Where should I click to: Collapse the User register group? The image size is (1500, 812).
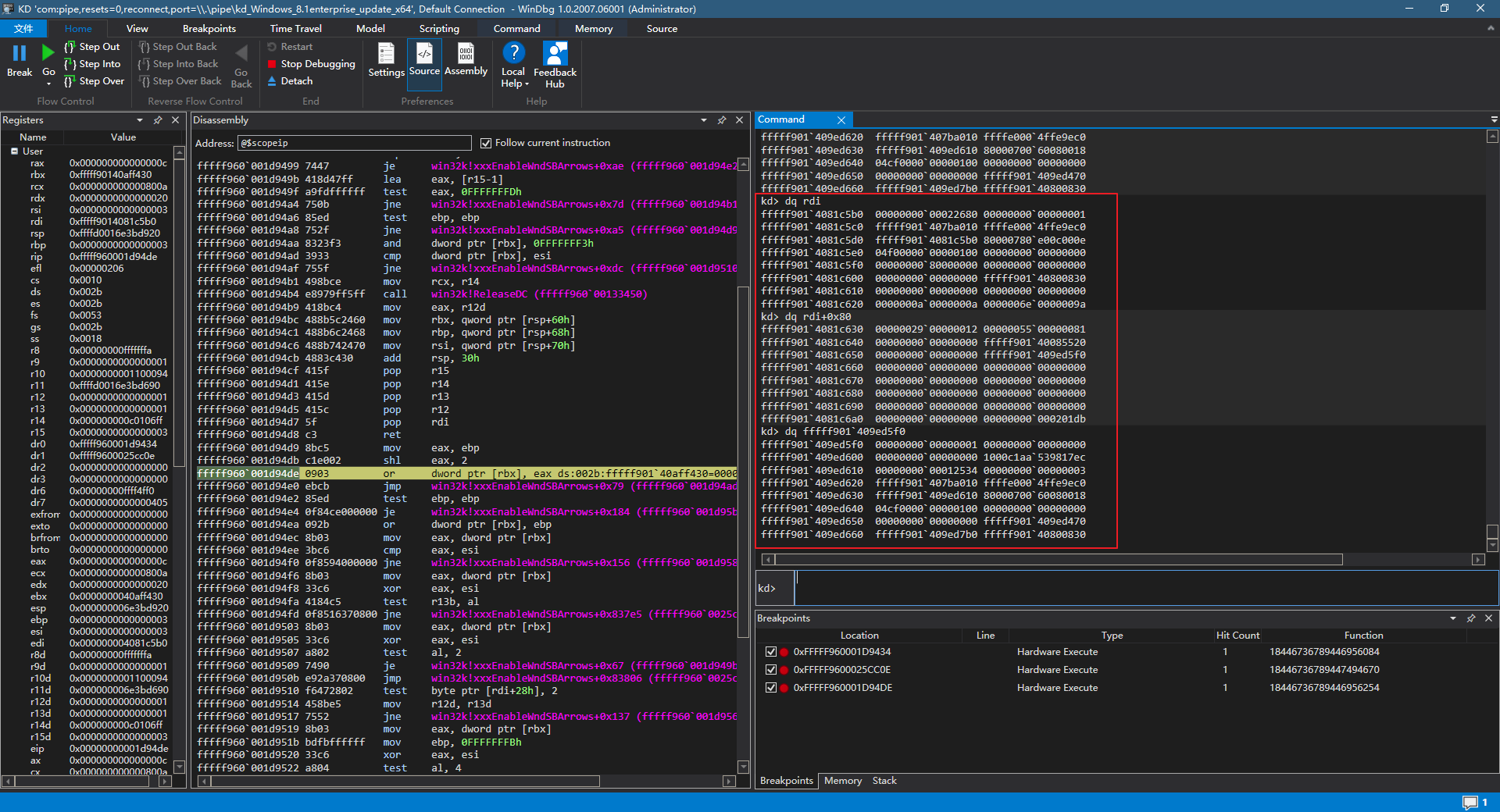(14, 151)
